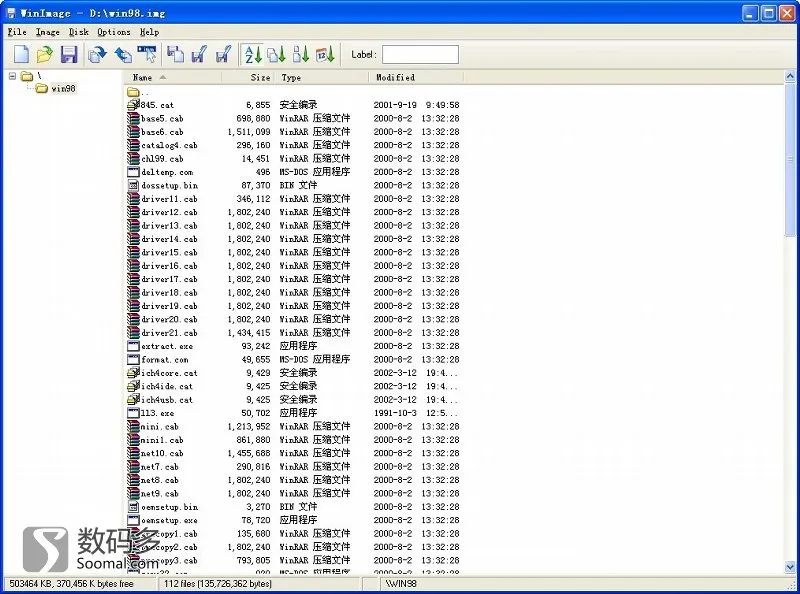Click the oemsetup.exe application icon
Image resolution: width=800 pixels, height=594 pixels.
coord(133,520)
